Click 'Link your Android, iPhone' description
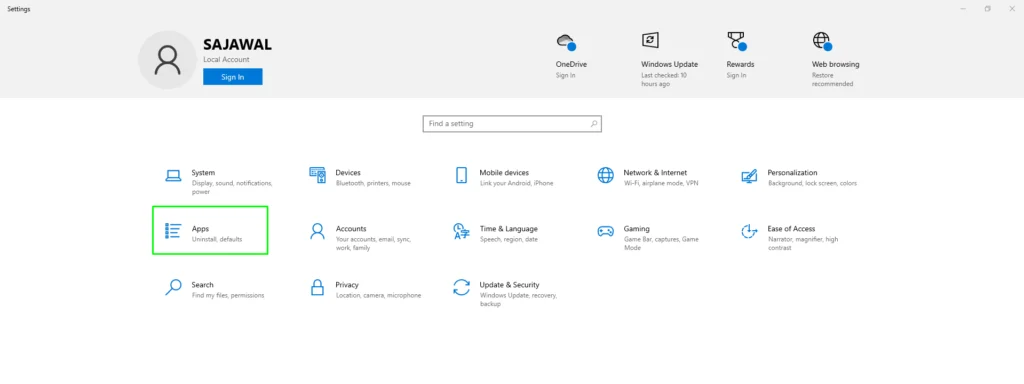This screenshot has height=384, width=1024. pos(516,184)
